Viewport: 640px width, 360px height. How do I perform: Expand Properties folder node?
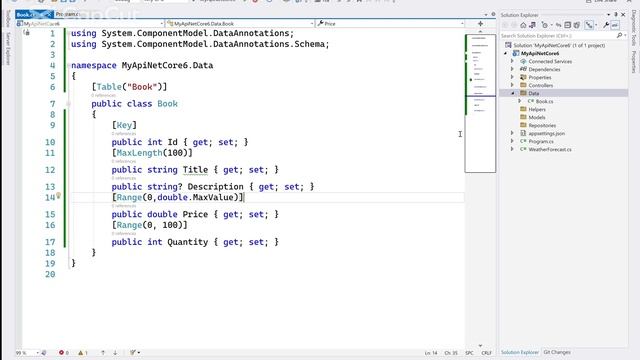point(513,77)
